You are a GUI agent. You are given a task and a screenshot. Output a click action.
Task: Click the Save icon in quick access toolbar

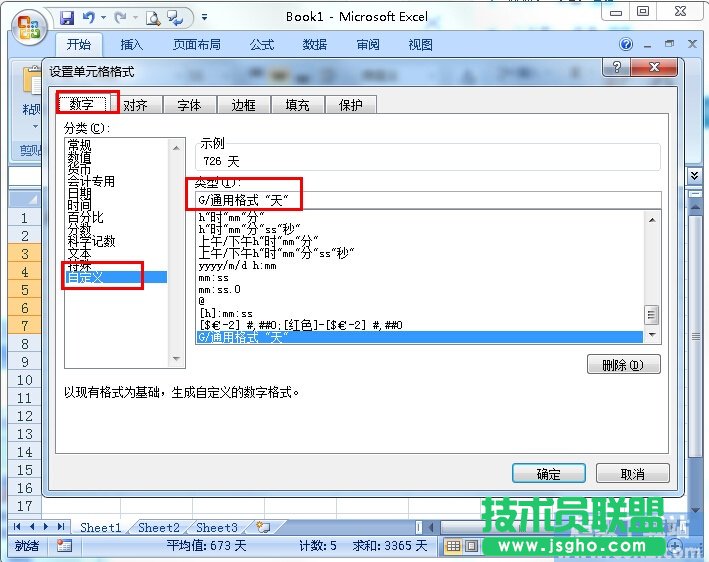[x=67, y=17]
